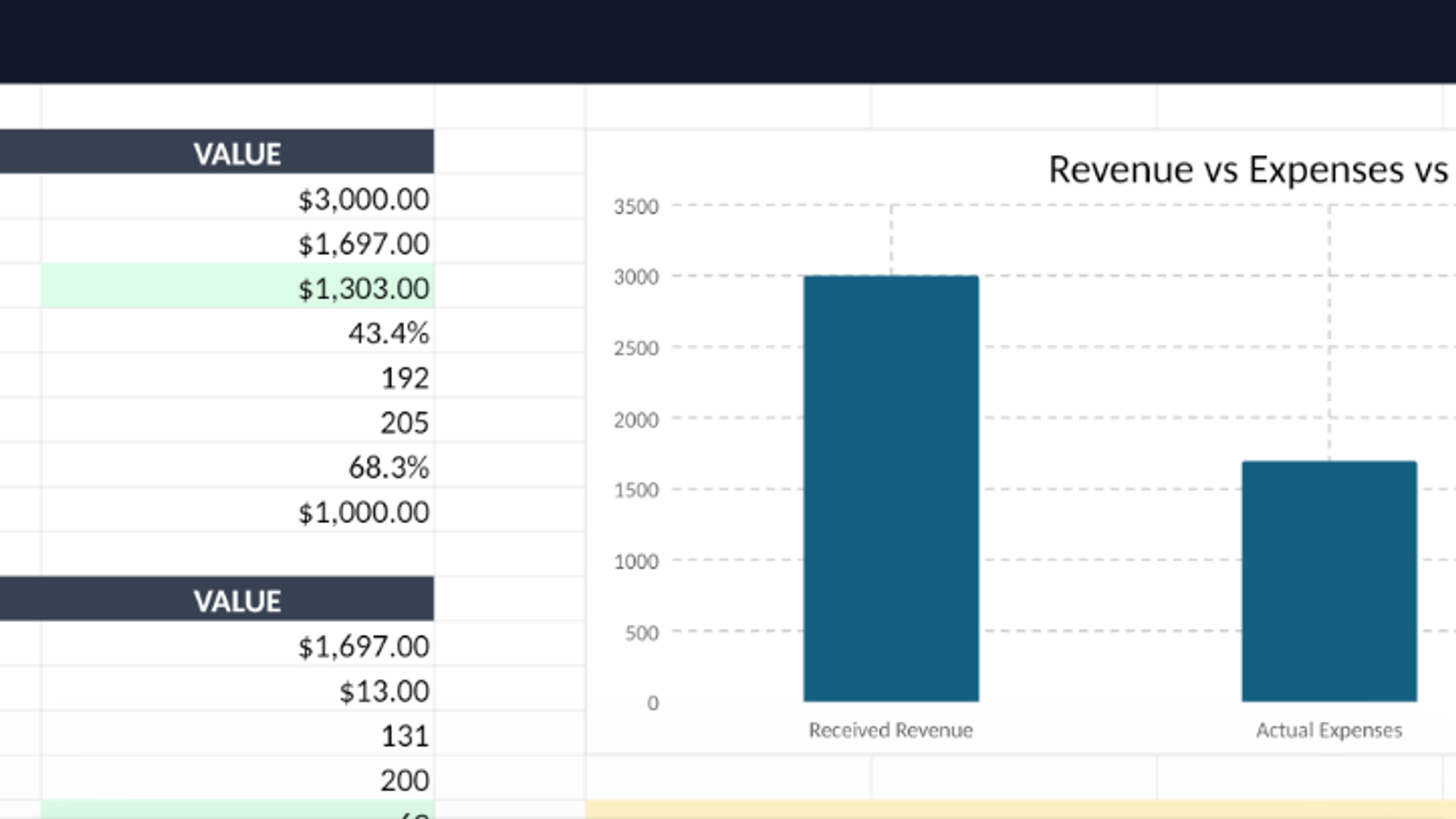Viewport: 1456px width, 819px height.
Task: Select the Actual Expenses bar in chart
Action: [x=1329, y=581]
